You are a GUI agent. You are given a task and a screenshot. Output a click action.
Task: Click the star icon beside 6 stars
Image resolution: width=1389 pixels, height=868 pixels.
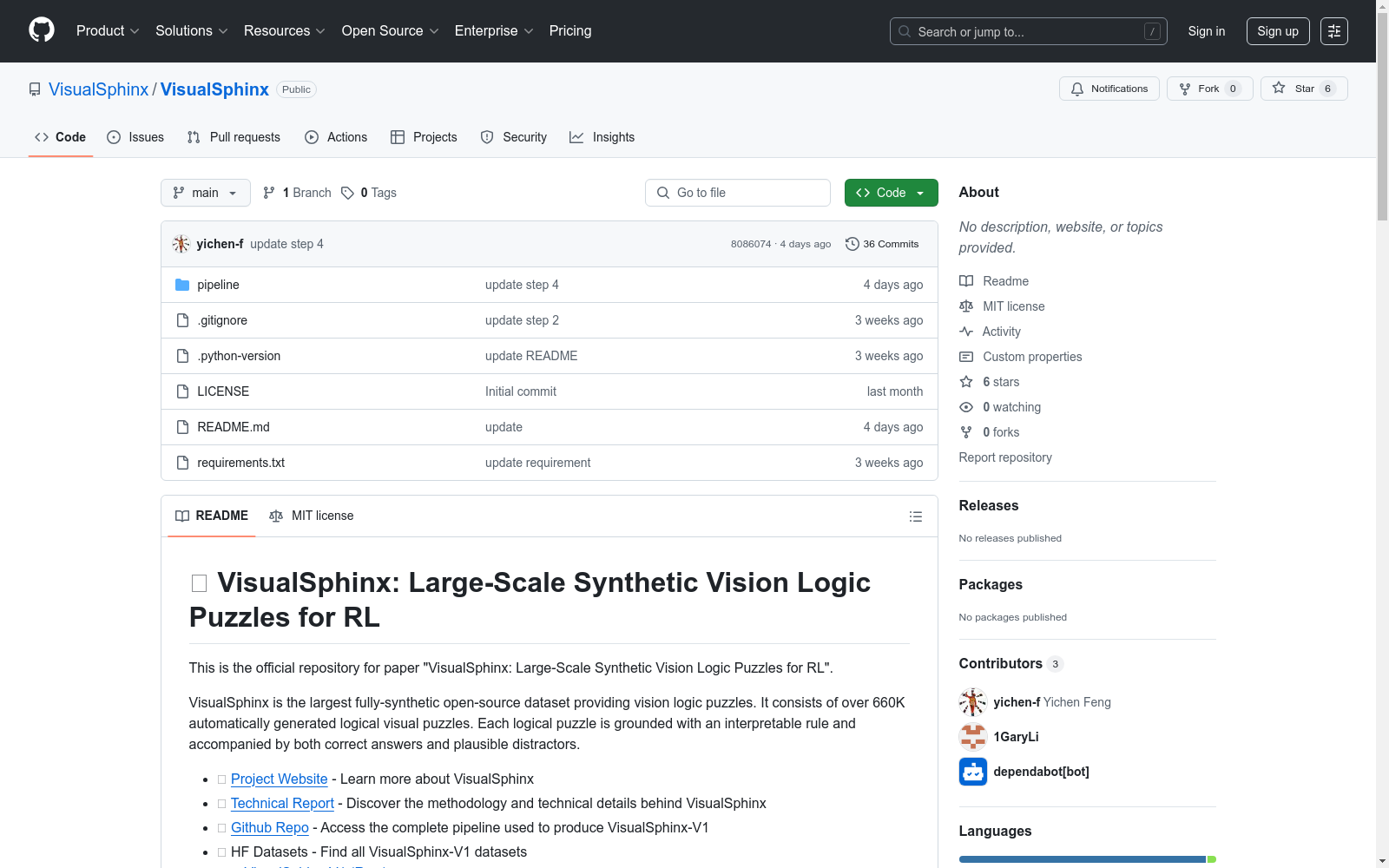966,382
